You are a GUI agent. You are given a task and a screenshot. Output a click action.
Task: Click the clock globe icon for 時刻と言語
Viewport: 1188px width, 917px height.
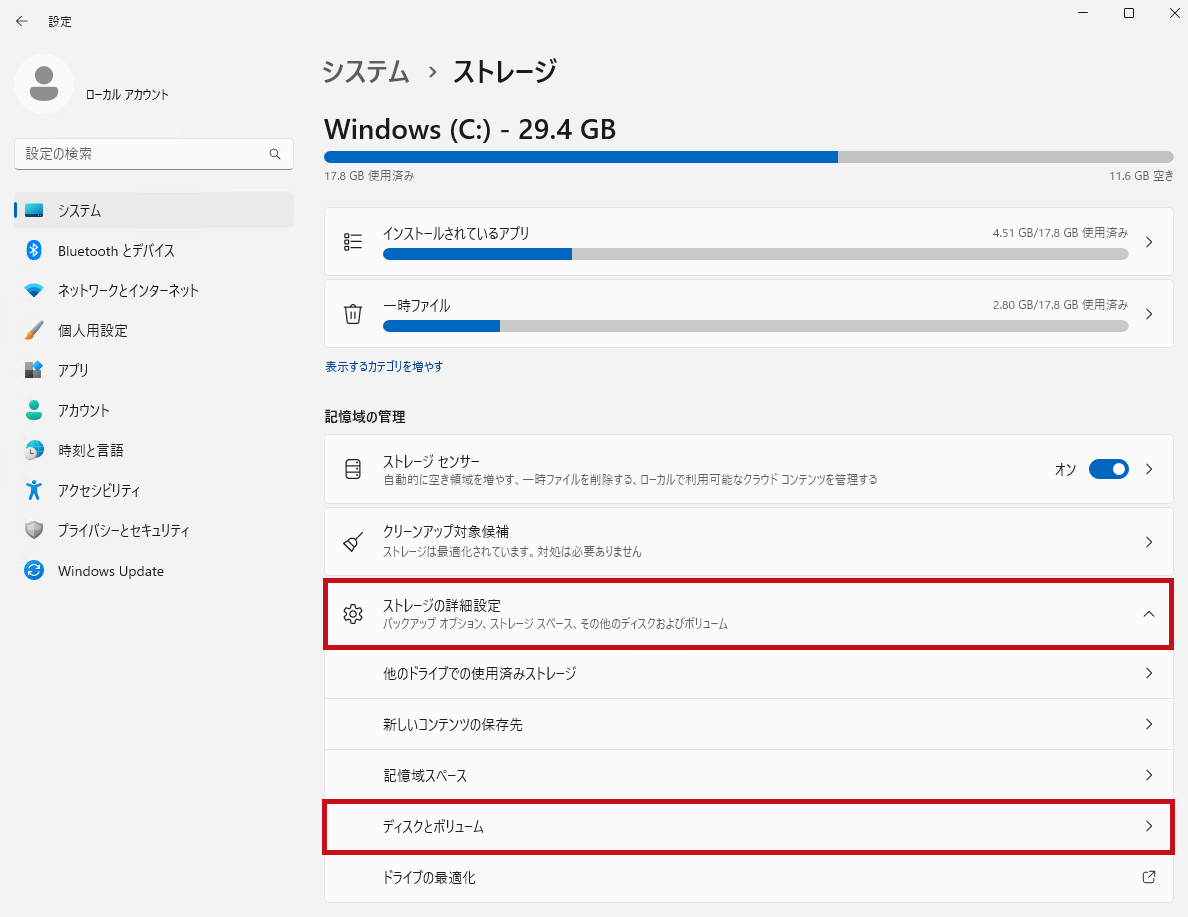point(34,450)
